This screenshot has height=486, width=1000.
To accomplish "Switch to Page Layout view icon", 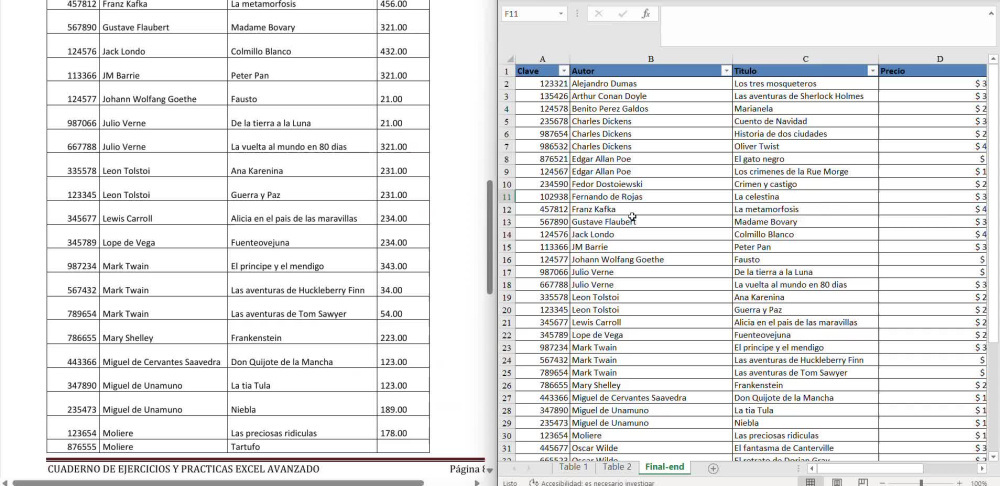I will click(x=837, y=482).
